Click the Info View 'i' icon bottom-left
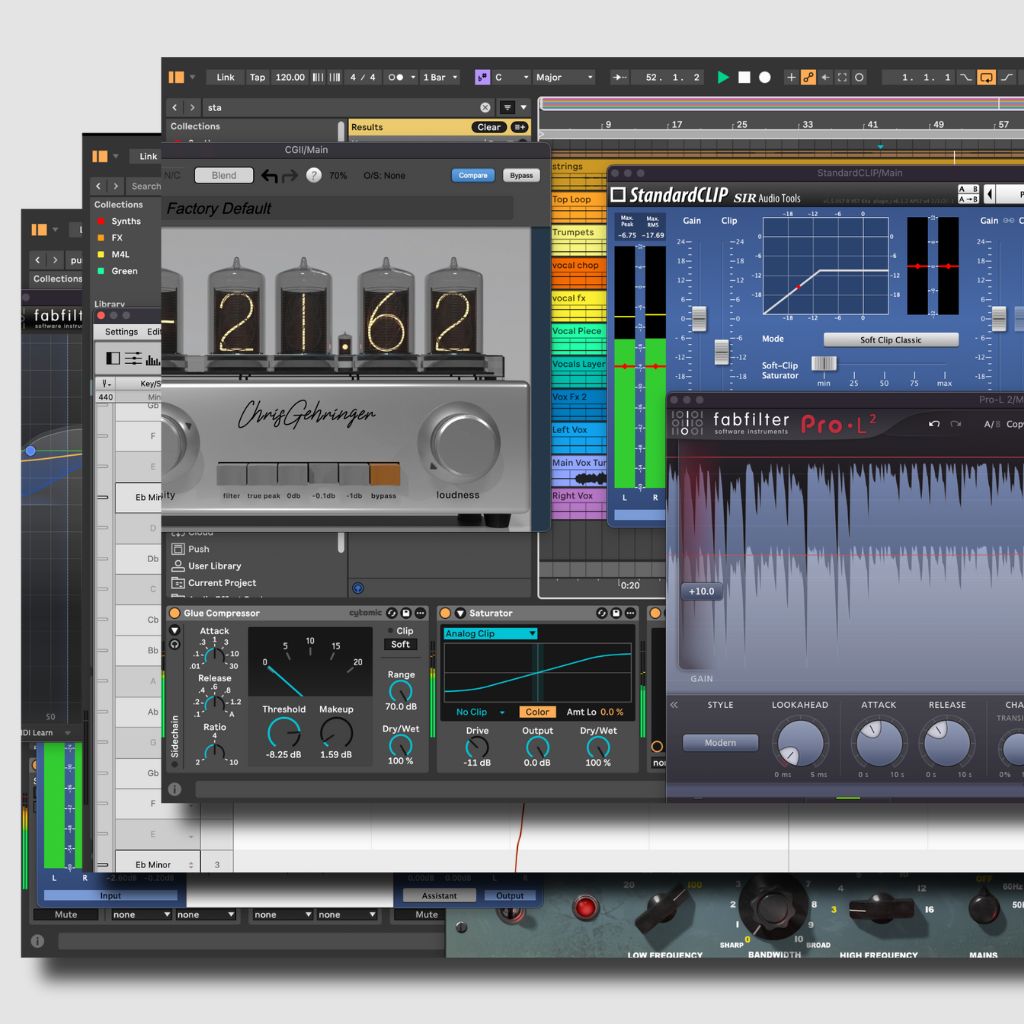 pyautogui.click(x=37, y=941)
